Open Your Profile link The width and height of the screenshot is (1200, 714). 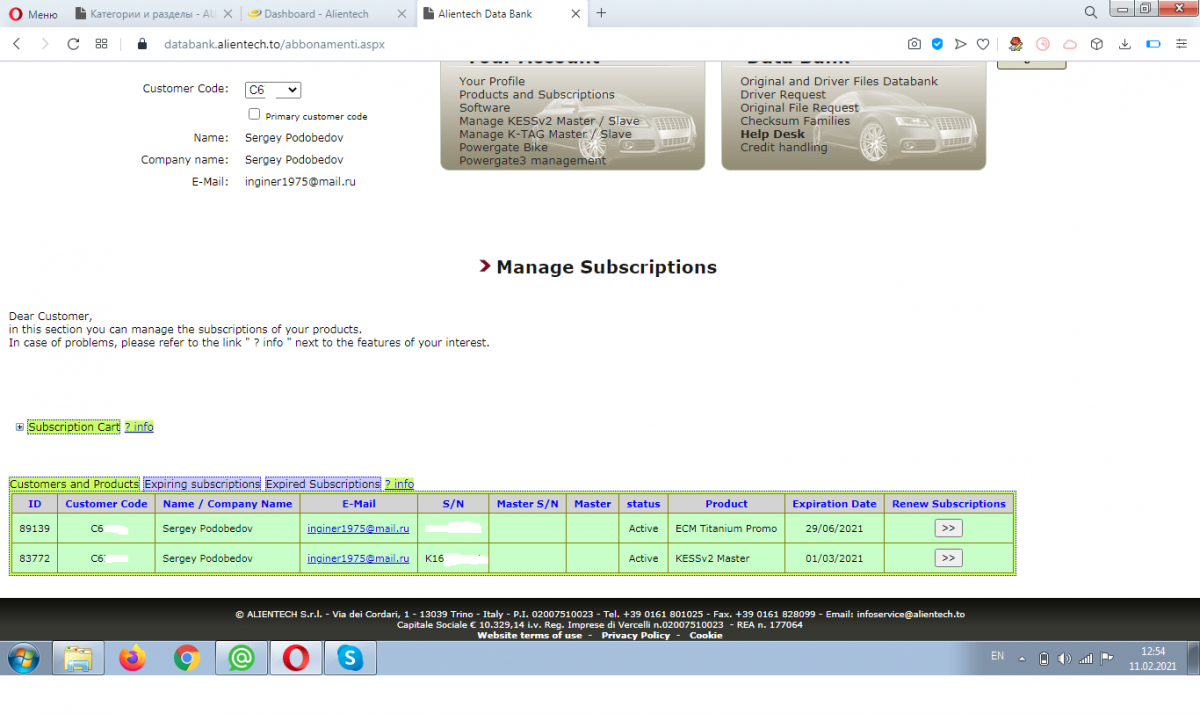(492, 81)
